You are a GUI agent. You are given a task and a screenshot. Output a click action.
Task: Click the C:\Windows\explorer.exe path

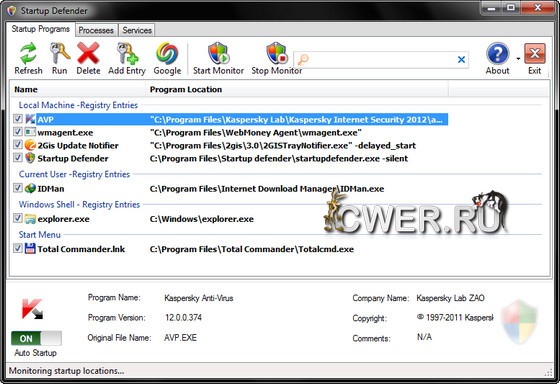202,219
